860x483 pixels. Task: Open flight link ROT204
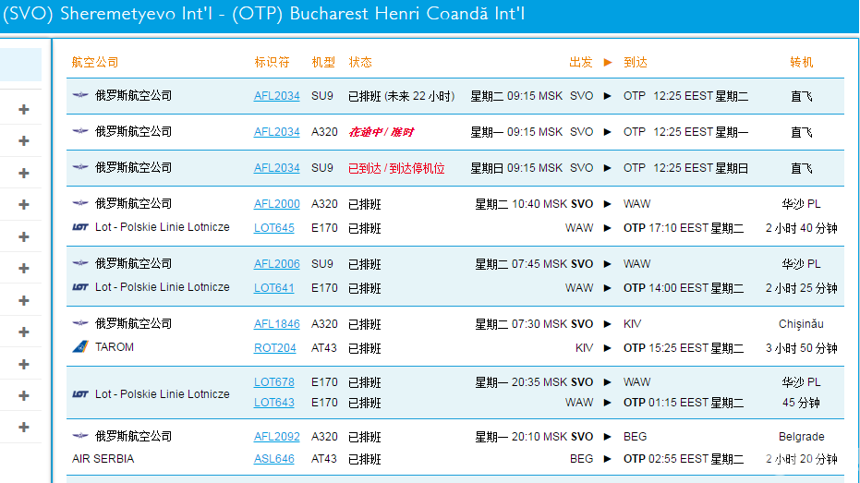point(275,348)
